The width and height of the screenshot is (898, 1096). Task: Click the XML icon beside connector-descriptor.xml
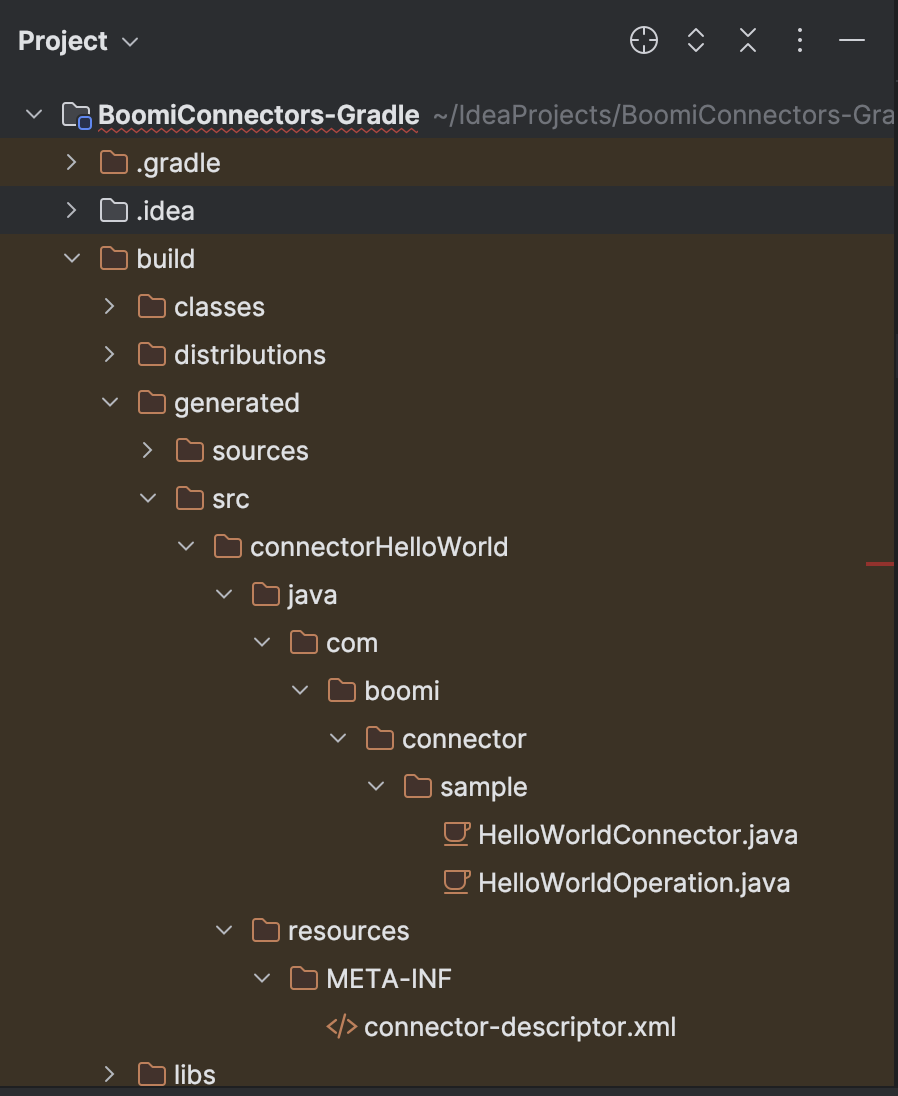341,1026
